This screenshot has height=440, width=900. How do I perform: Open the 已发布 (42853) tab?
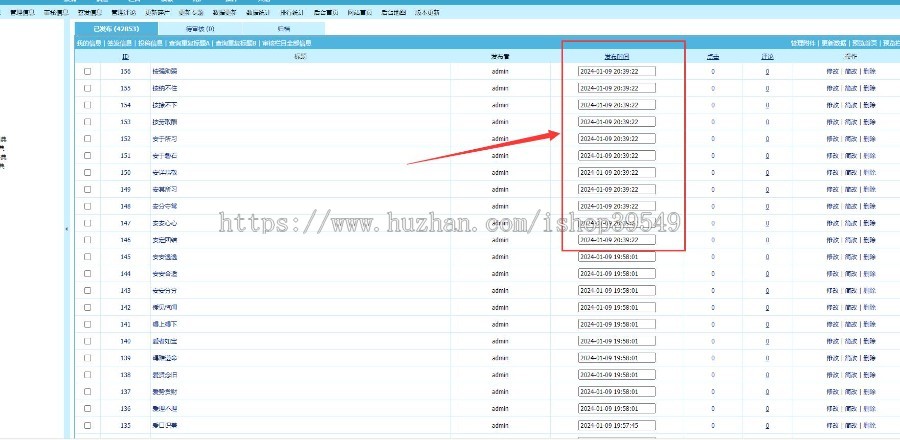pos(116,28)
